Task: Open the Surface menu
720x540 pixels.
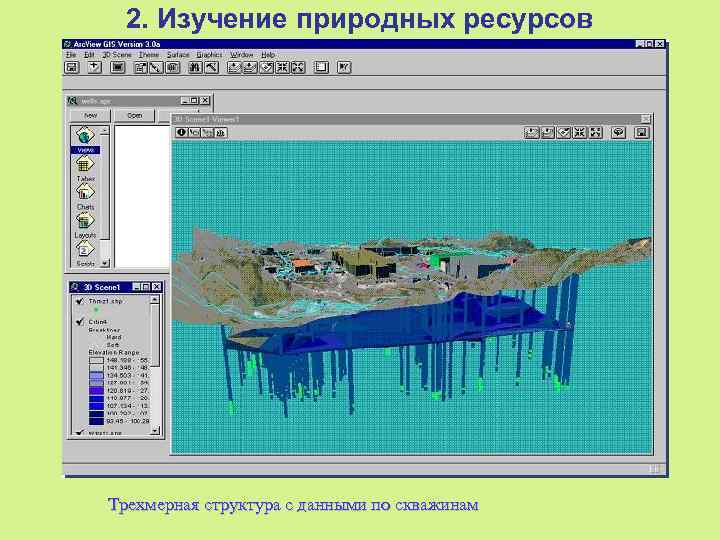Action: click(x=178, y=55)
